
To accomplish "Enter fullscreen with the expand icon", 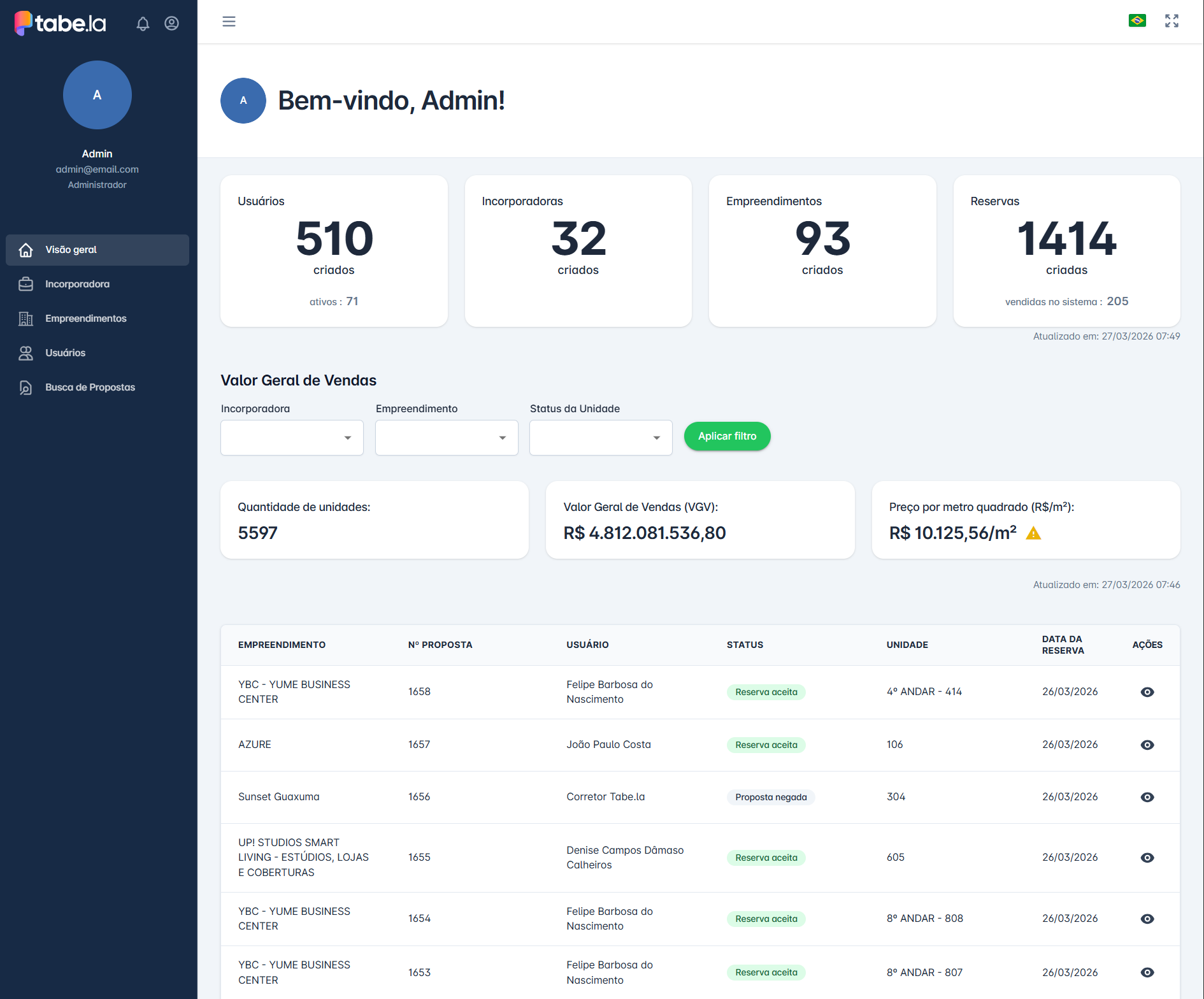I will 1172,21.
